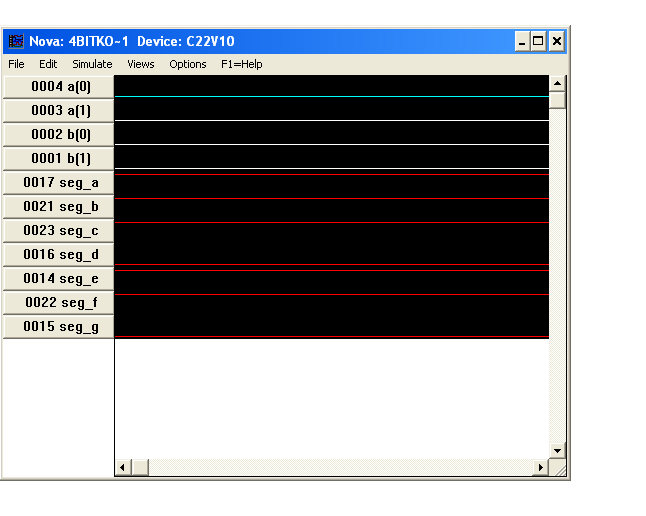
Task: Open the Views menu
Action: (141, 64)
